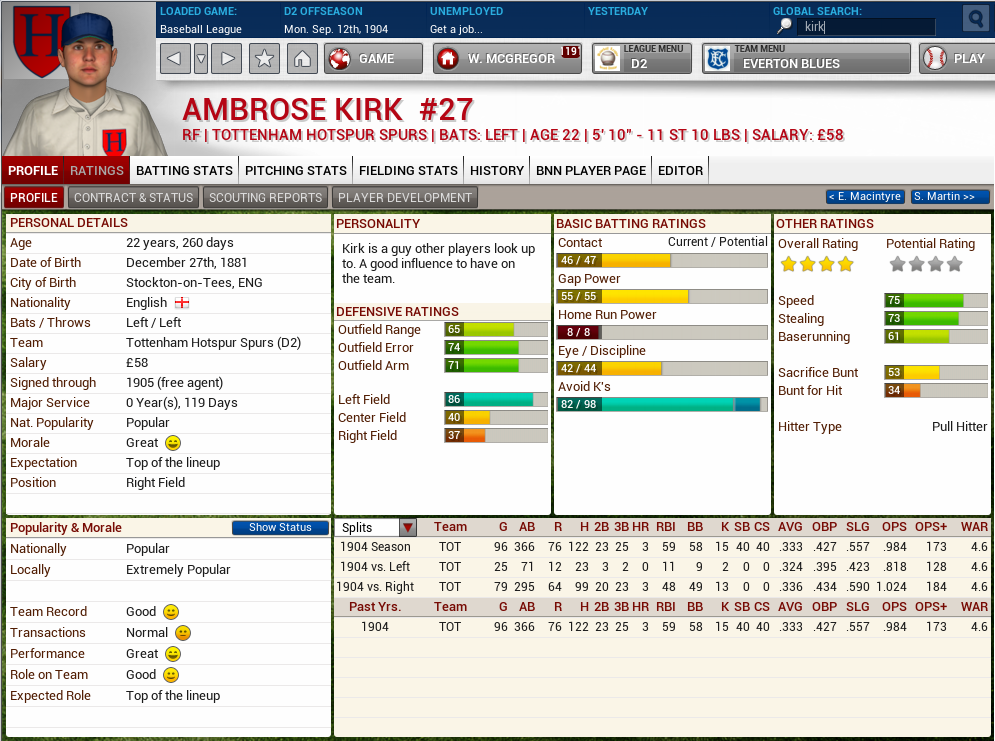995x741 pixels.
Task: Click the home icon in the navigation bar
Action: [x=305, y=59]
